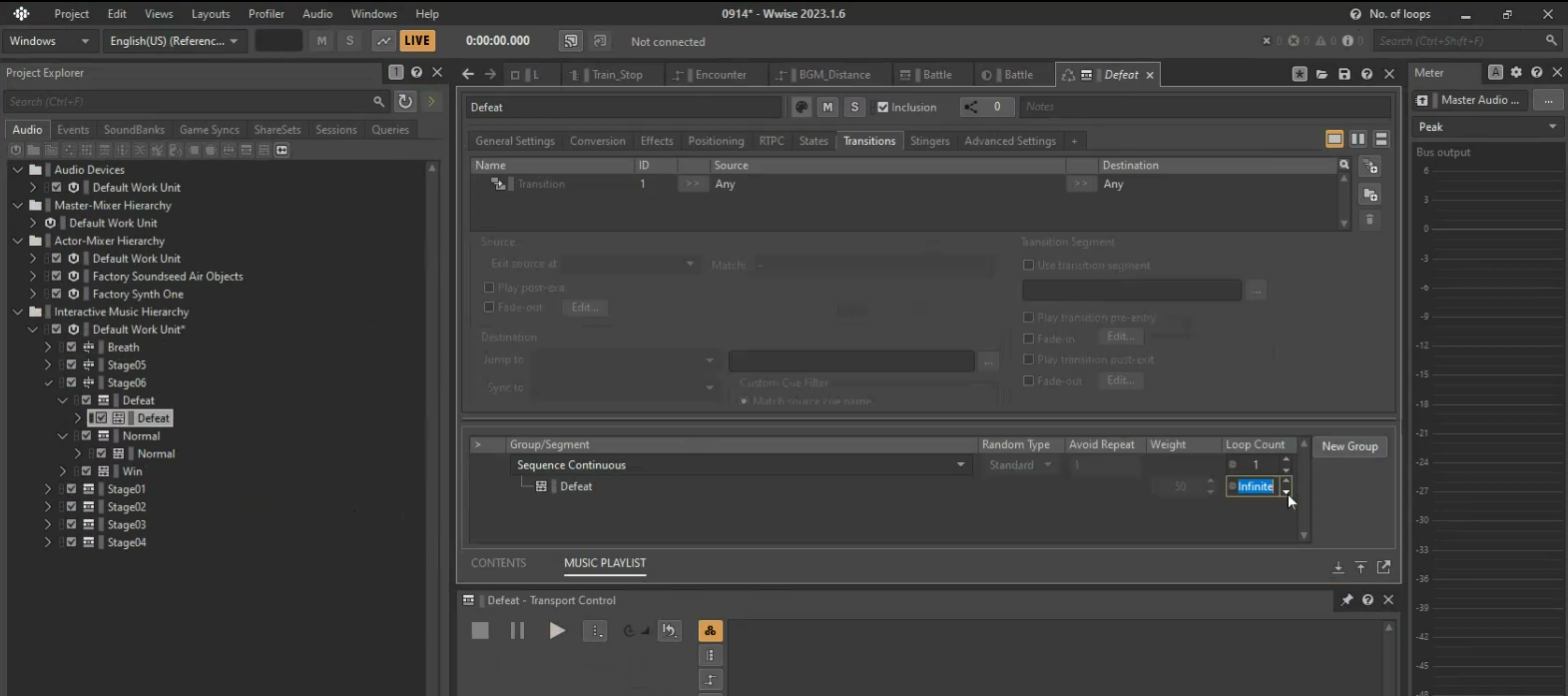
Task: Open Project Explorer help icon
Action: pyautogui.click(x=417, y=73)
